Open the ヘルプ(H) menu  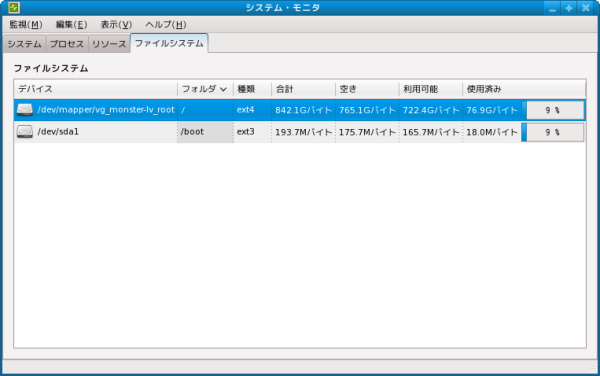click(x=165, y=24)
